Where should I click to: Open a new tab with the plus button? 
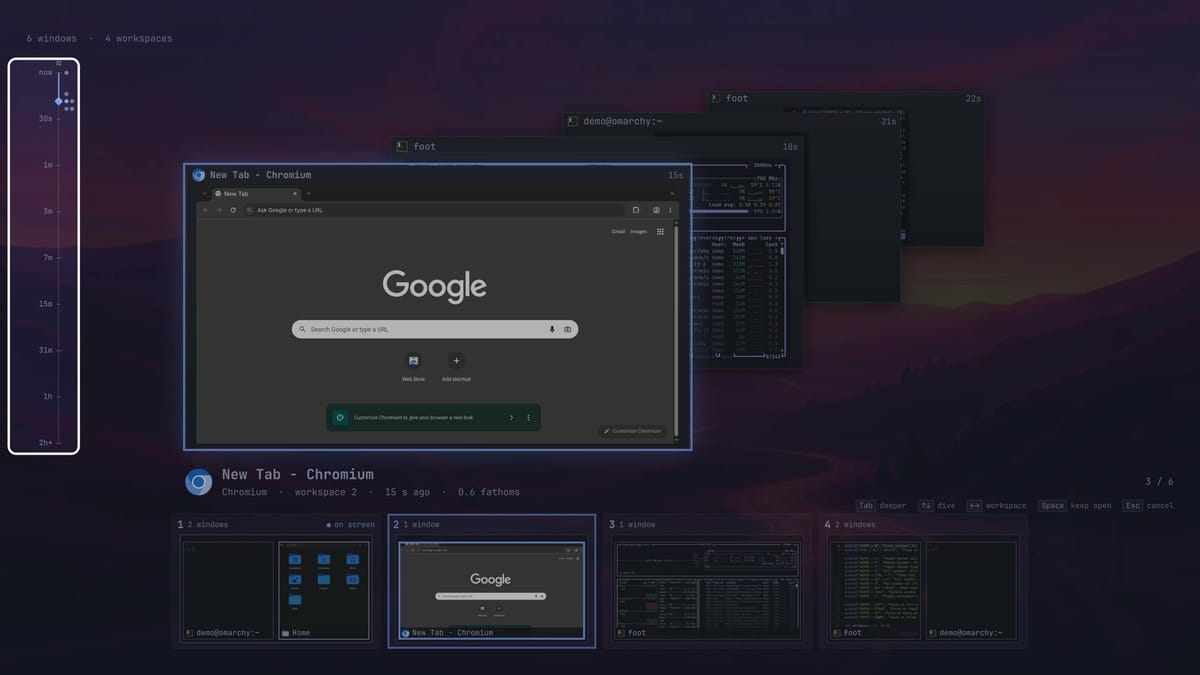click(308, 193)
